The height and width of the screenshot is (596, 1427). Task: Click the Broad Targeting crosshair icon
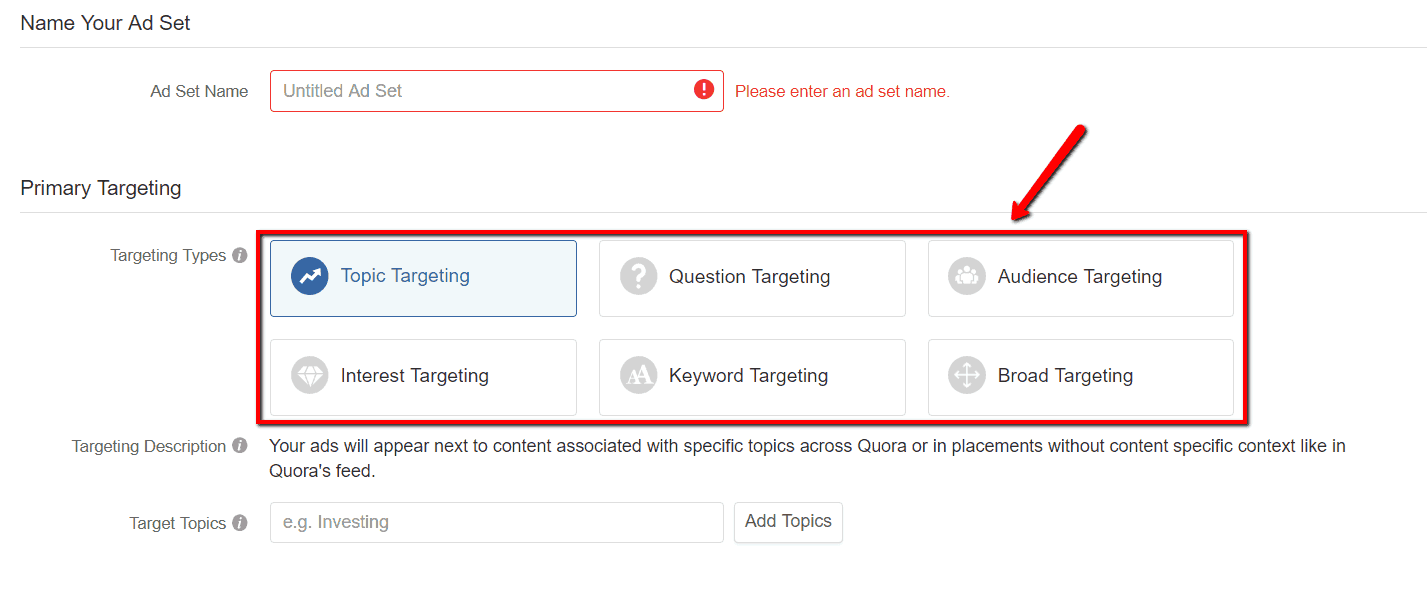point(967,375)
